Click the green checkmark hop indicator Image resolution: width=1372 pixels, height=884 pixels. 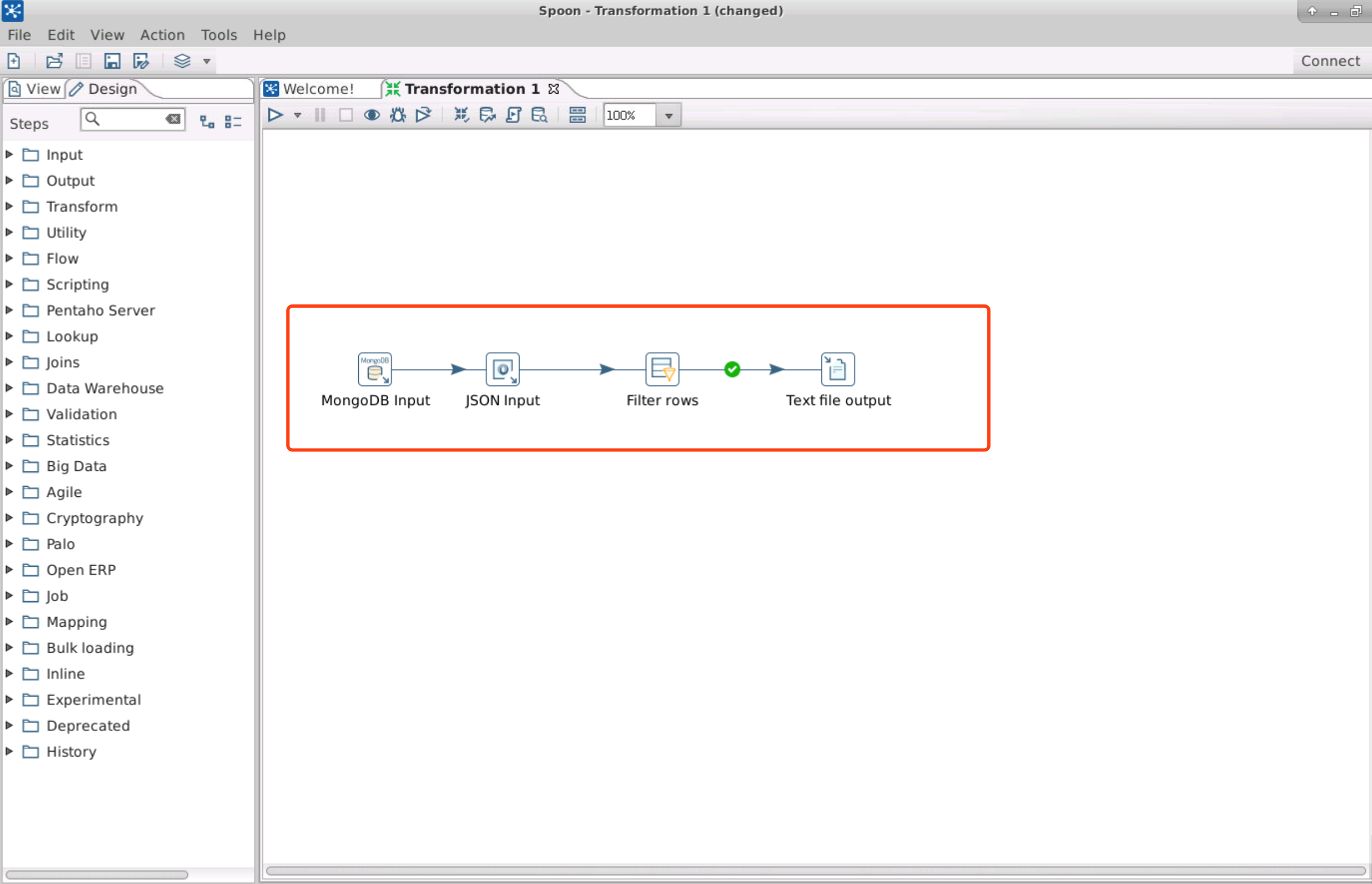coord(732,369)
